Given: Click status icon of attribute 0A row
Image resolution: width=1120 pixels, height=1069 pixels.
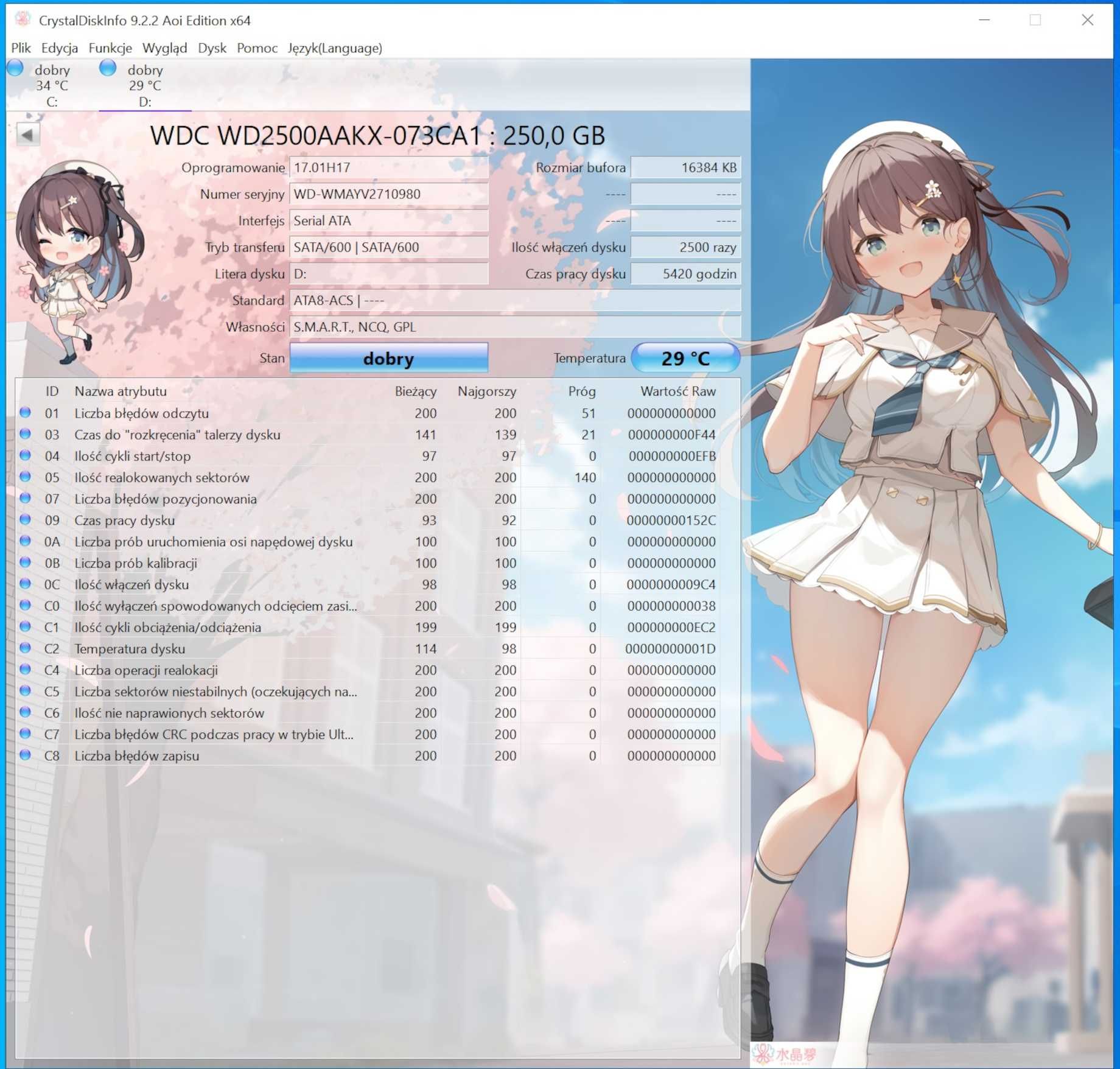Looking at the screenshot, I should pos(25,541).
